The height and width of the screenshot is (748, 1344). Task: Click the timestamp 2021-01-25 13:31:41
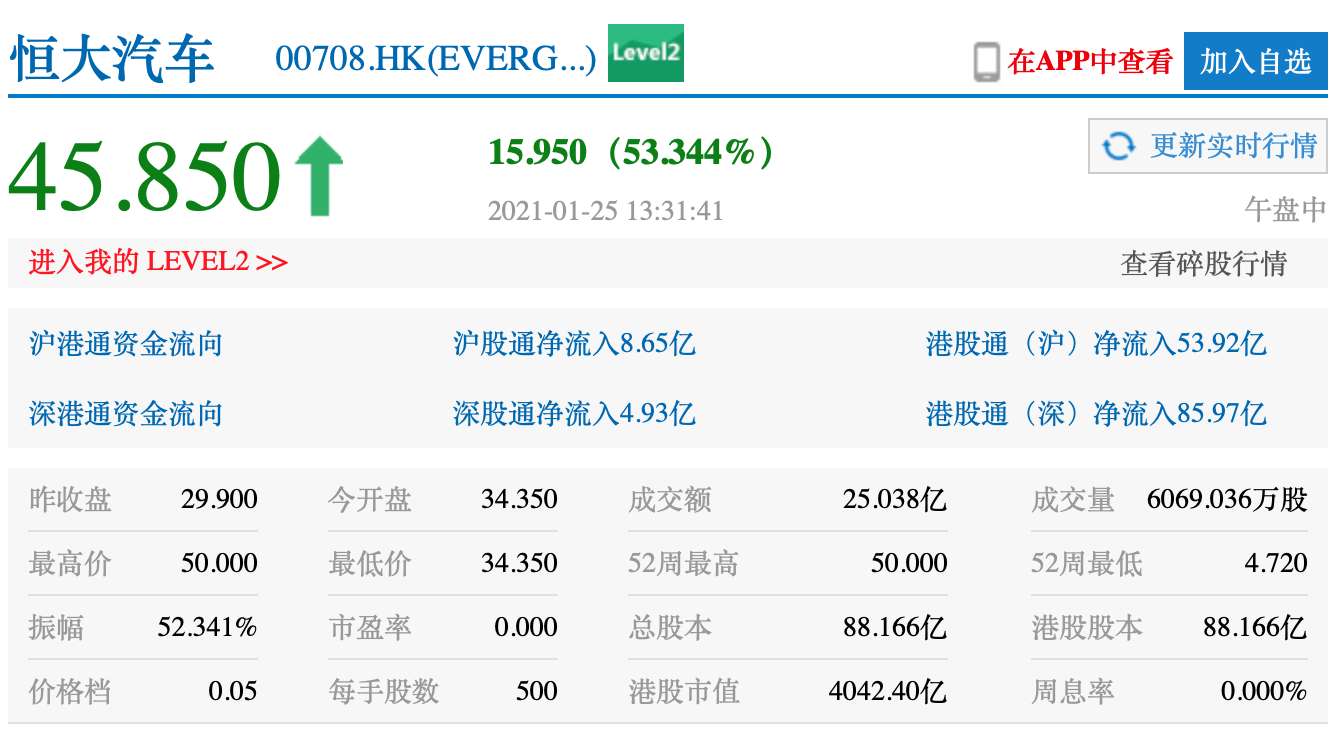(x=605, y=211)
